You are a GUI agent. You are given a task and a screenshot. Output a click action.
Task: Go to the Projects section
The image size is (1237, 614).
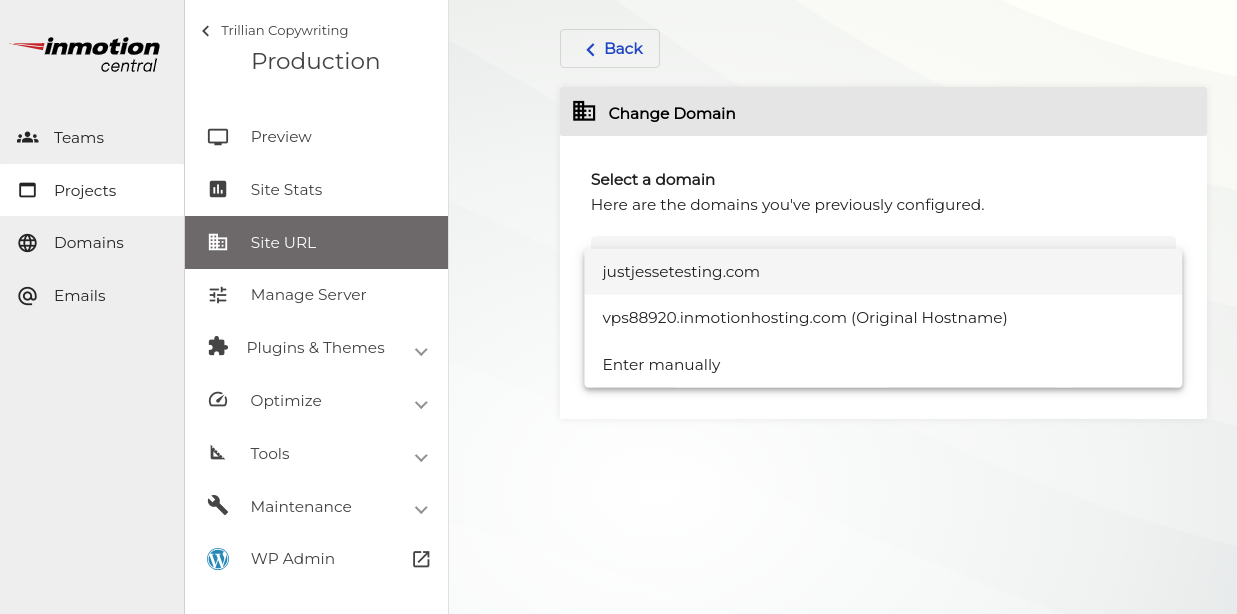[x=85, y=190]
